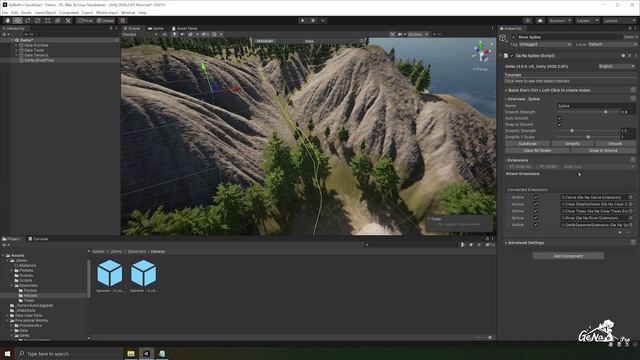640x360 pixels.
Task: Open the Window menu
Action: tap(128, 13)
